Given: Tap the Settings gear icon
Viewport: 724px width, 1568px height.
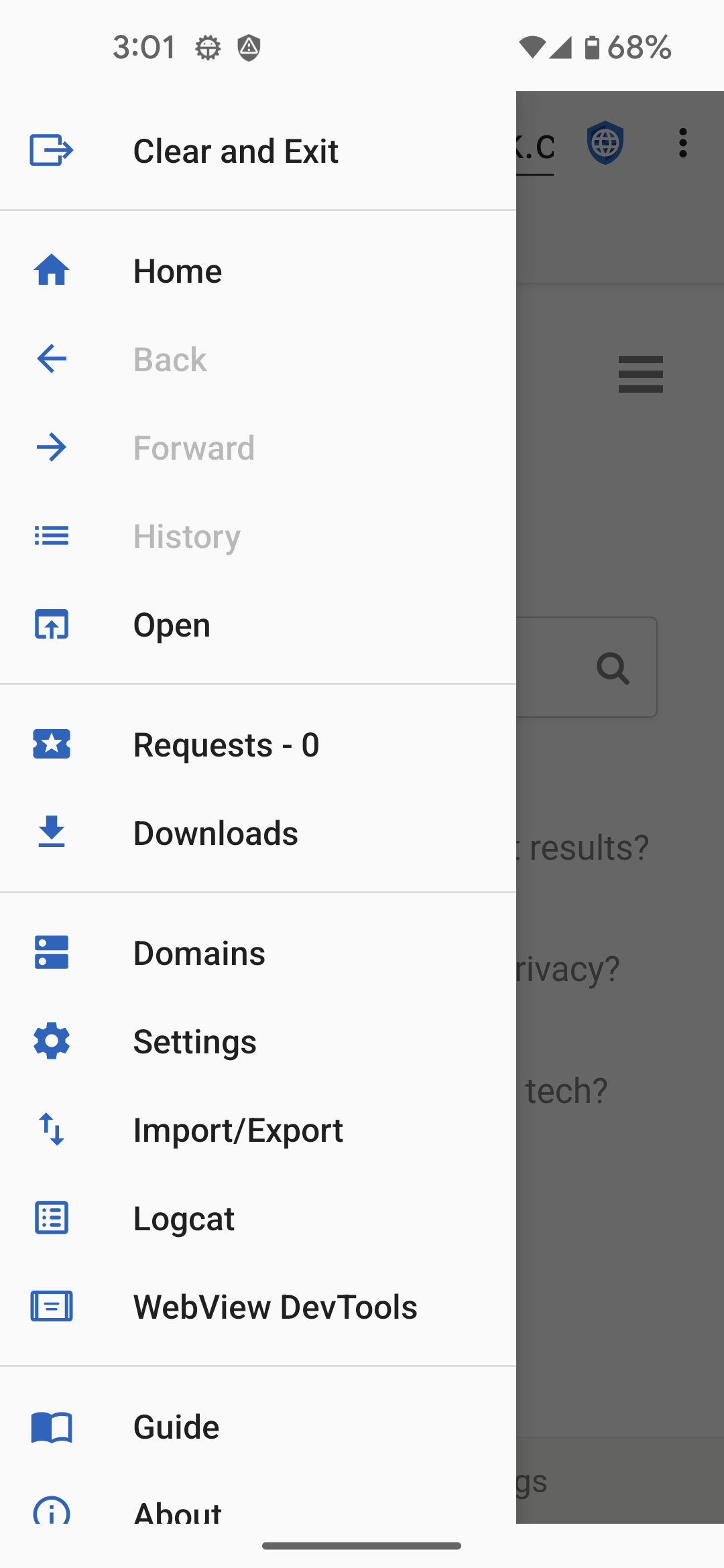Looking at the screenshot, I should 52,1041.
